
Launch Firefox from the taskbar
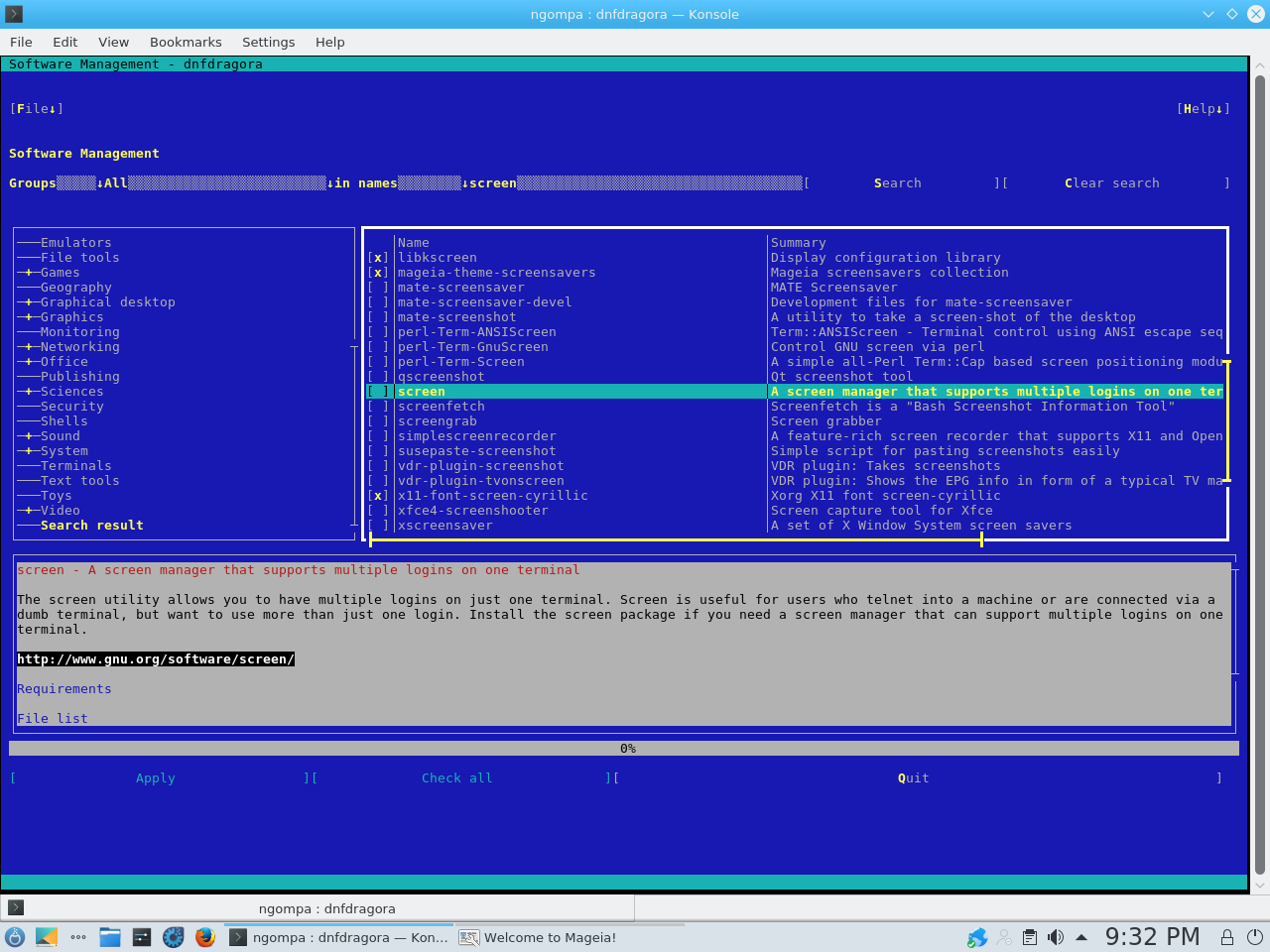click(205, 937)
